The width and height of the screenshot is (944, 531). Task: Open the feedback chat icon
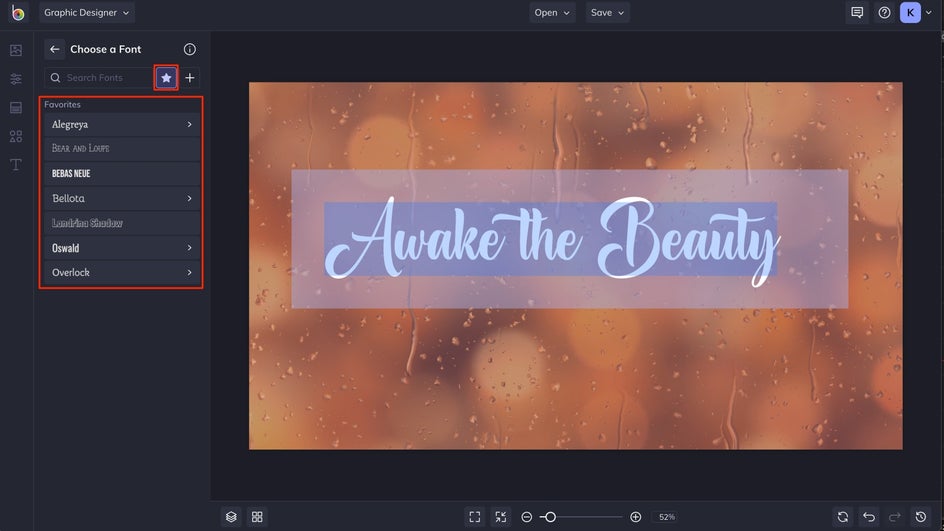pos(857,13)
